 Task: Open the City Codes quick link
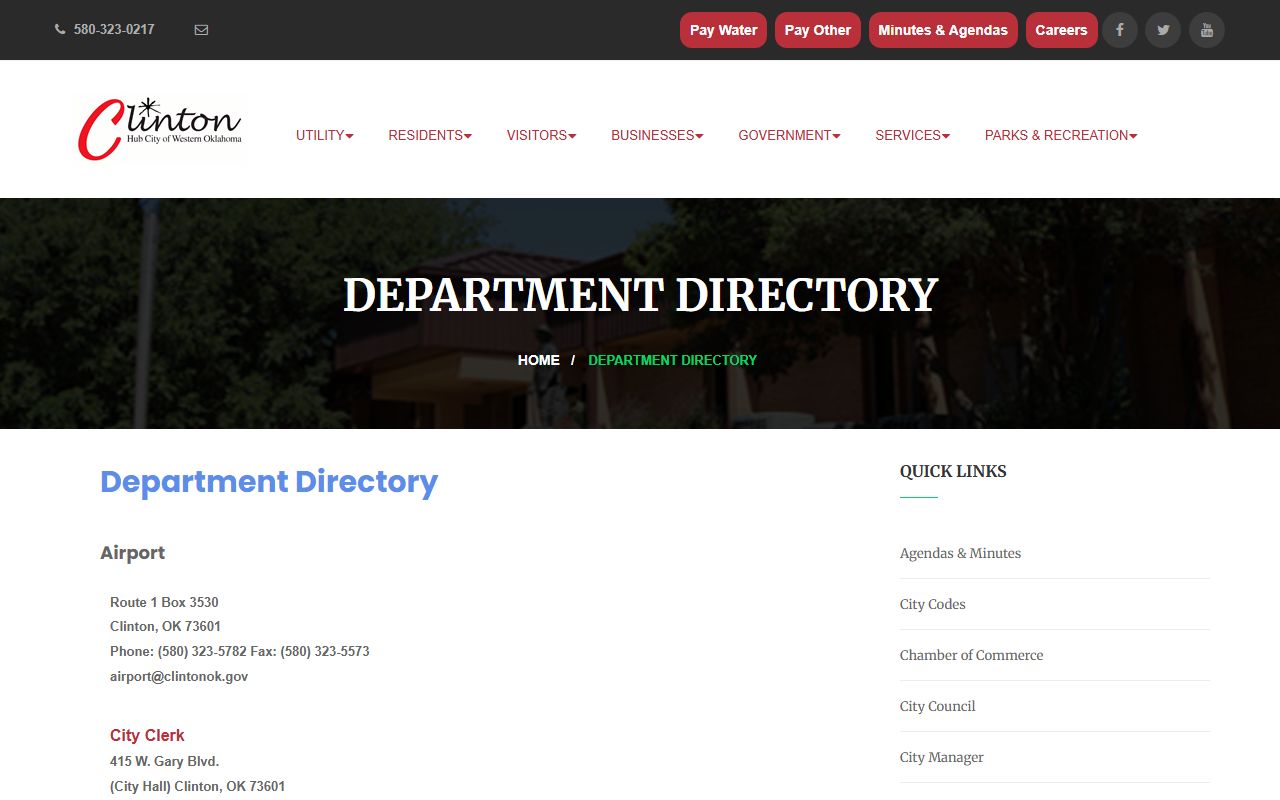pos(932,604)
